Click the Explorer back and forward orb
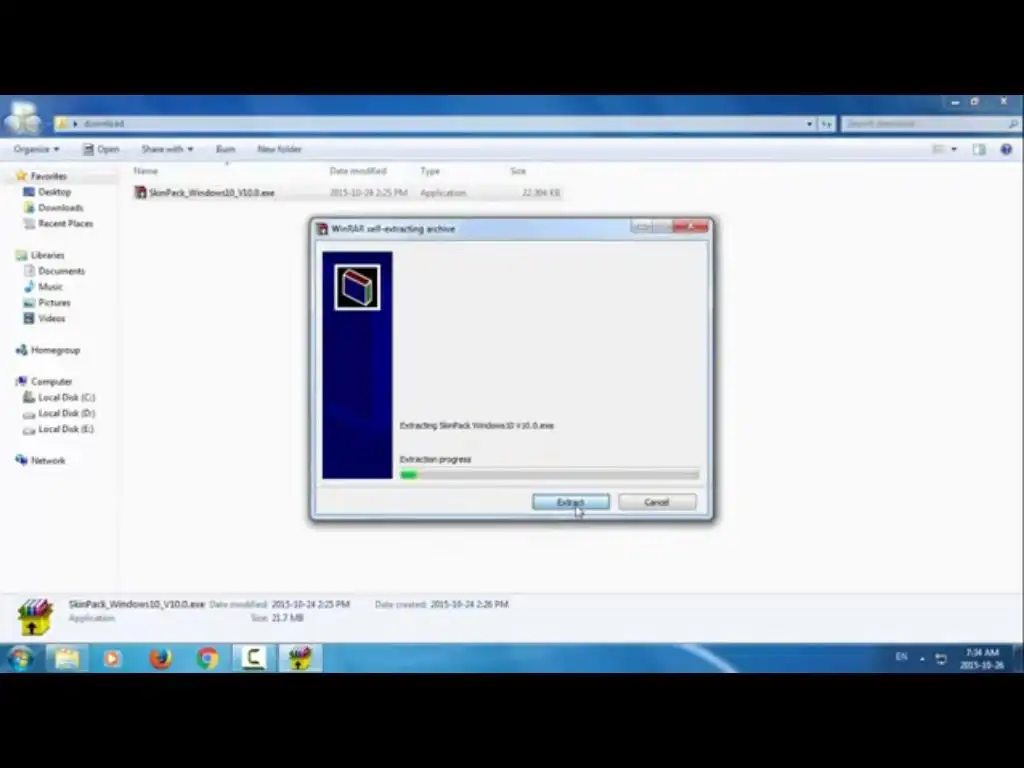Screen dimensions: 1024x768 click(x=23, y=119)
